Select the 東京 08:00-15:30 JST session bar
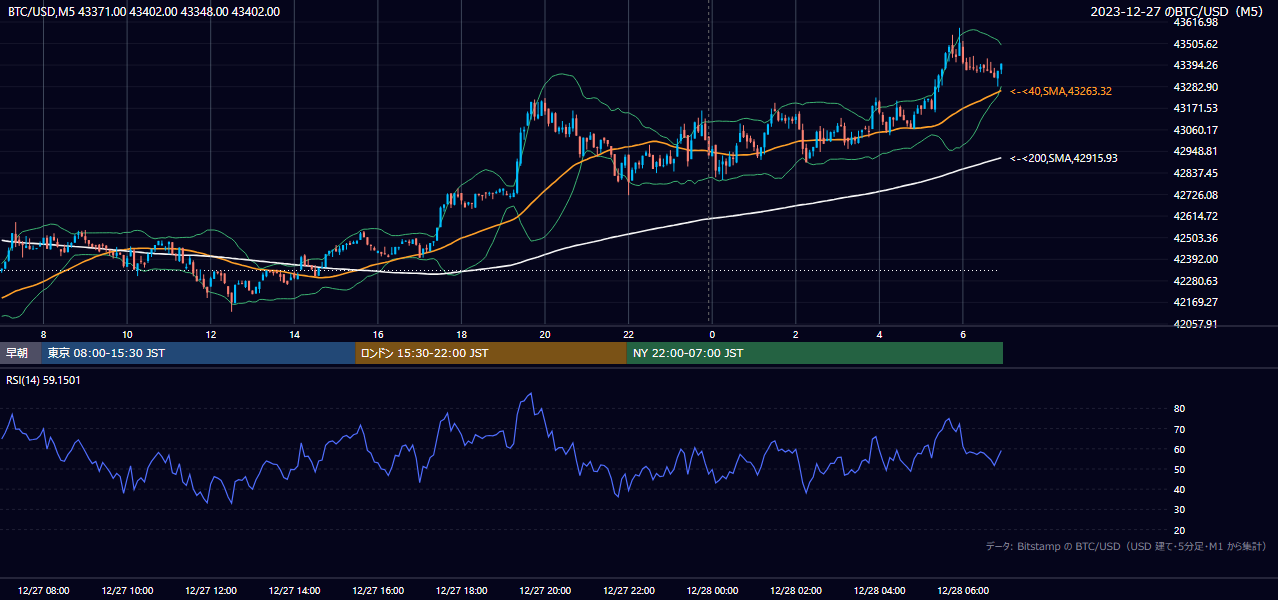 198,353
